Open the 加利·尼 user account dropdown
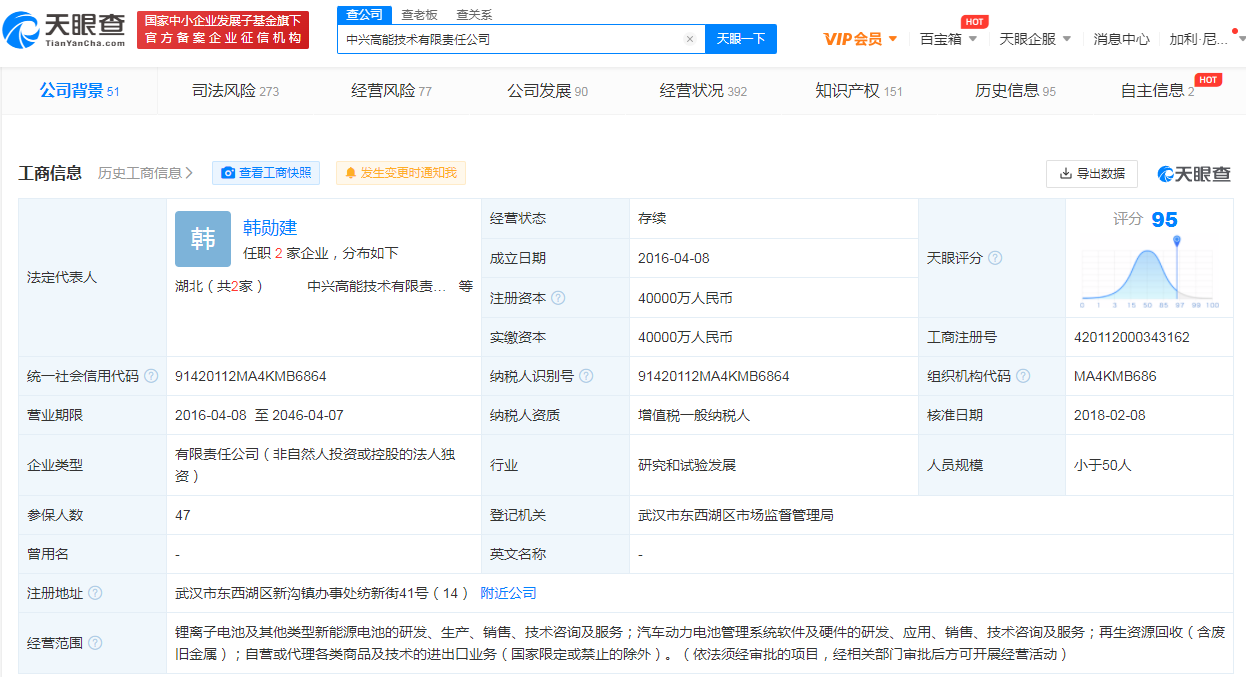Screen dimensions: 1246x677 tap(1207, 39)
